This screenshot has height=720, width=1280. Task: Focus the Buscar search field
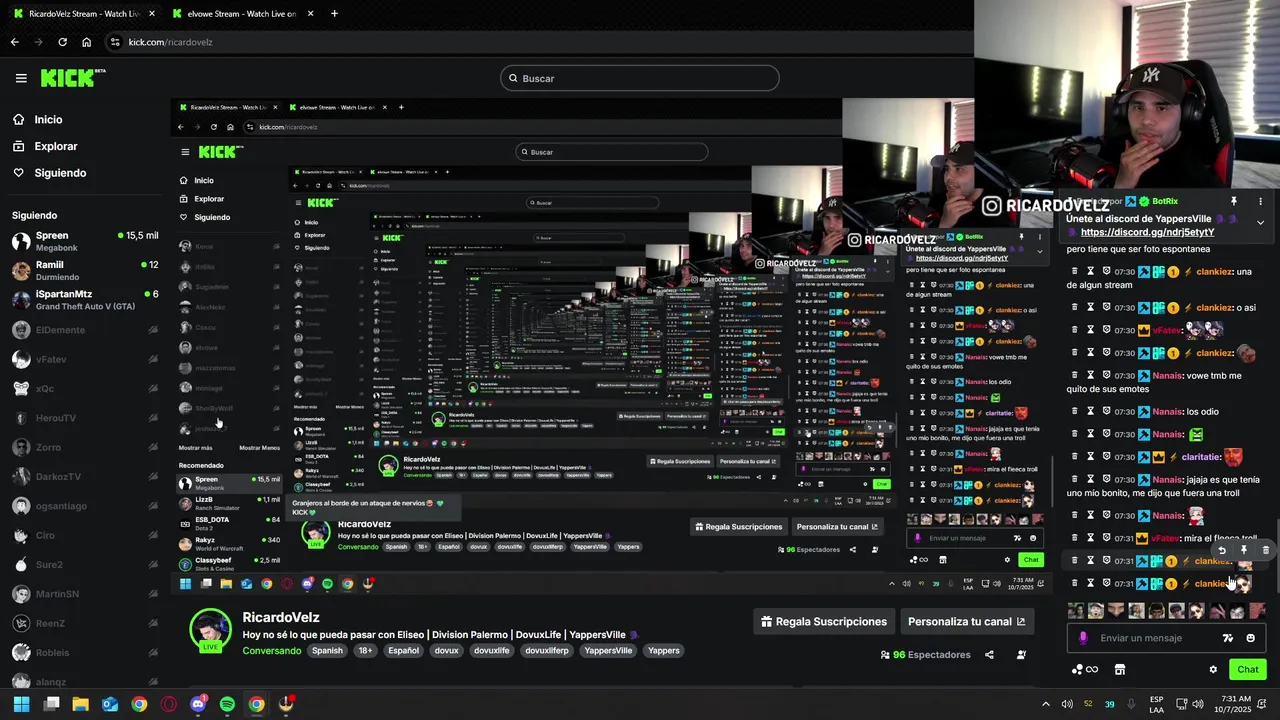click(x=640, y=78)
